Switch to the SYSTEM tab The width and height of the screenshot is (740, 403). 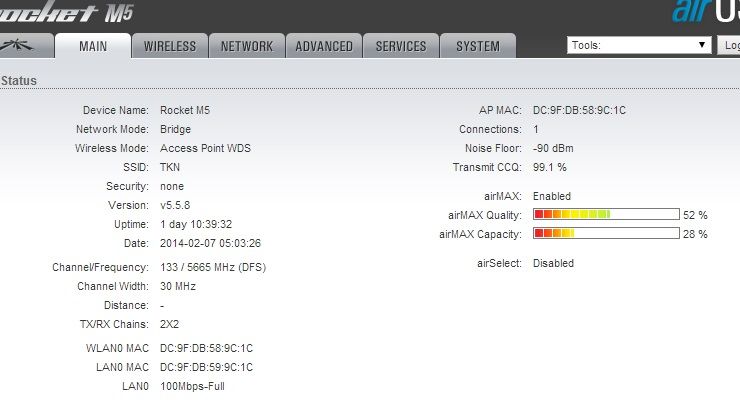pyautogui.click(x=477, y=46)
